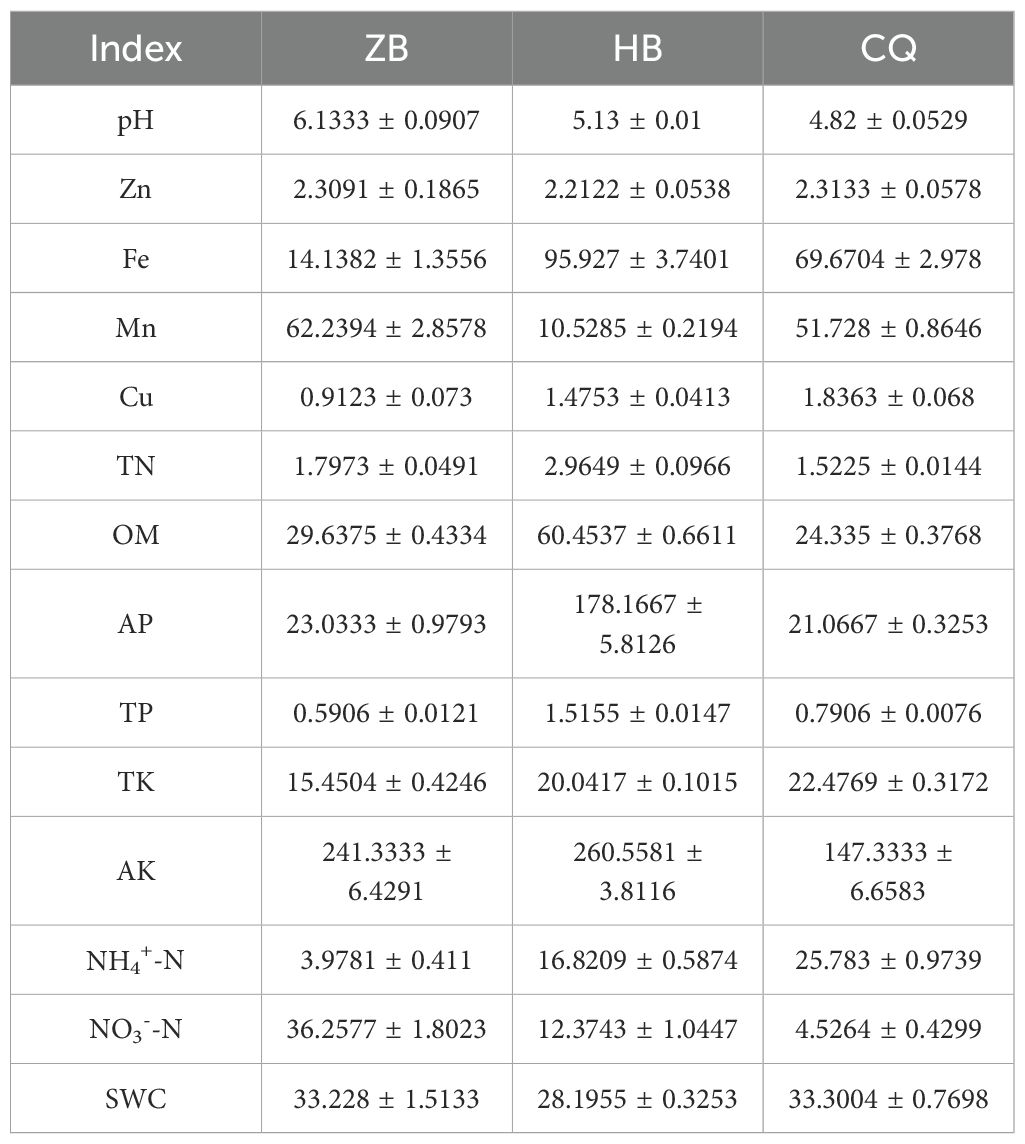Click the NH4+-N row label
Image resolution: width=1025 pixels, height=1144 pixels.
(136, 961)
